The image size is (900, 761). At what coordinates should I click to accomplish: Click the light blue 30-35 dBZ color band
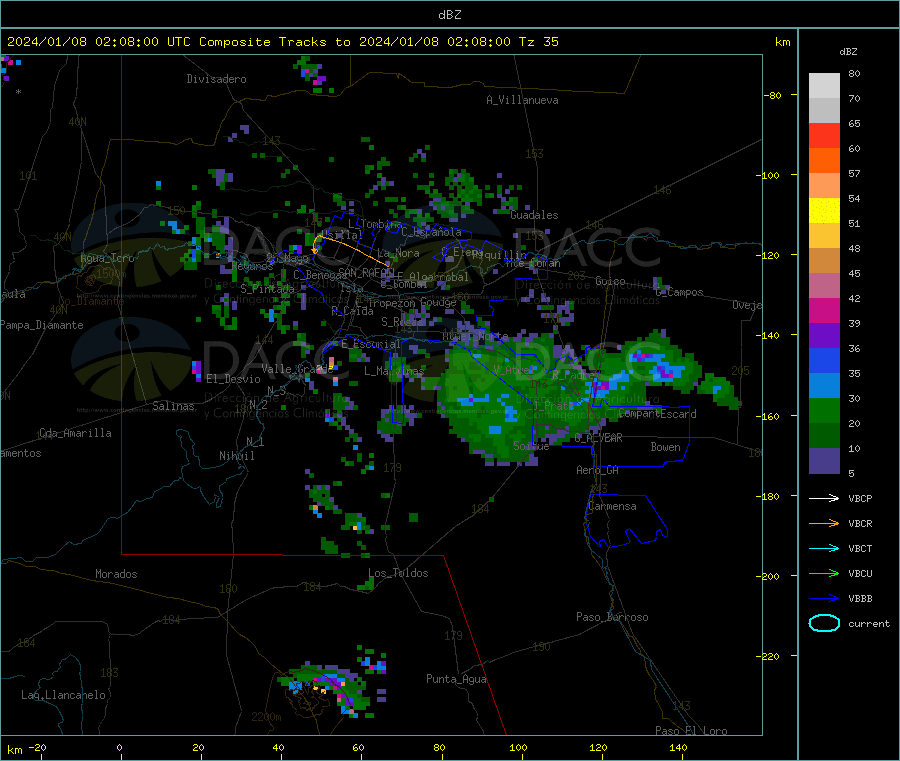(824, 386)
